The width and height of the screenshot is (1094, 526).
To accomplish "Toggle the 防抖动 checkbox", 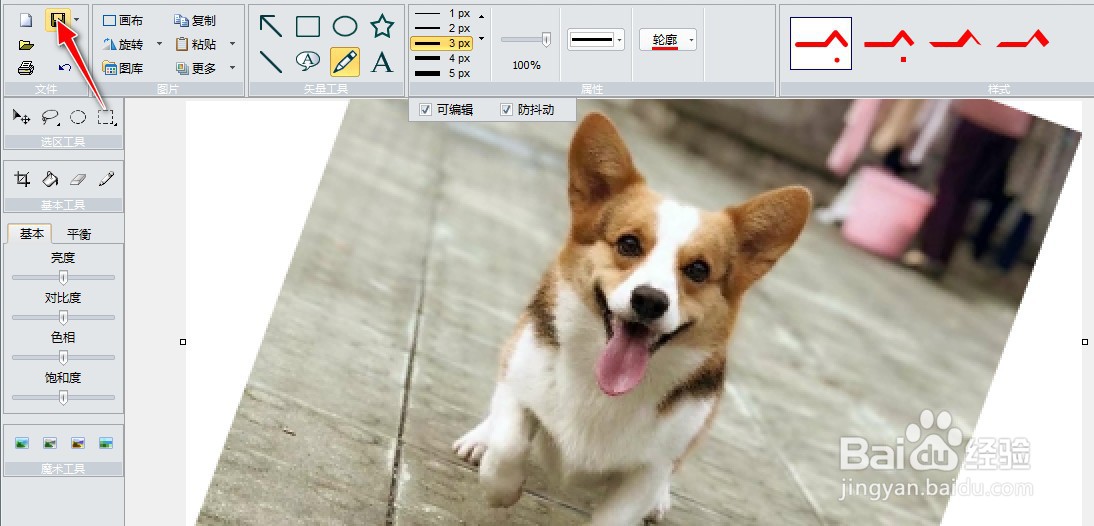I will (x=507, y=110).
